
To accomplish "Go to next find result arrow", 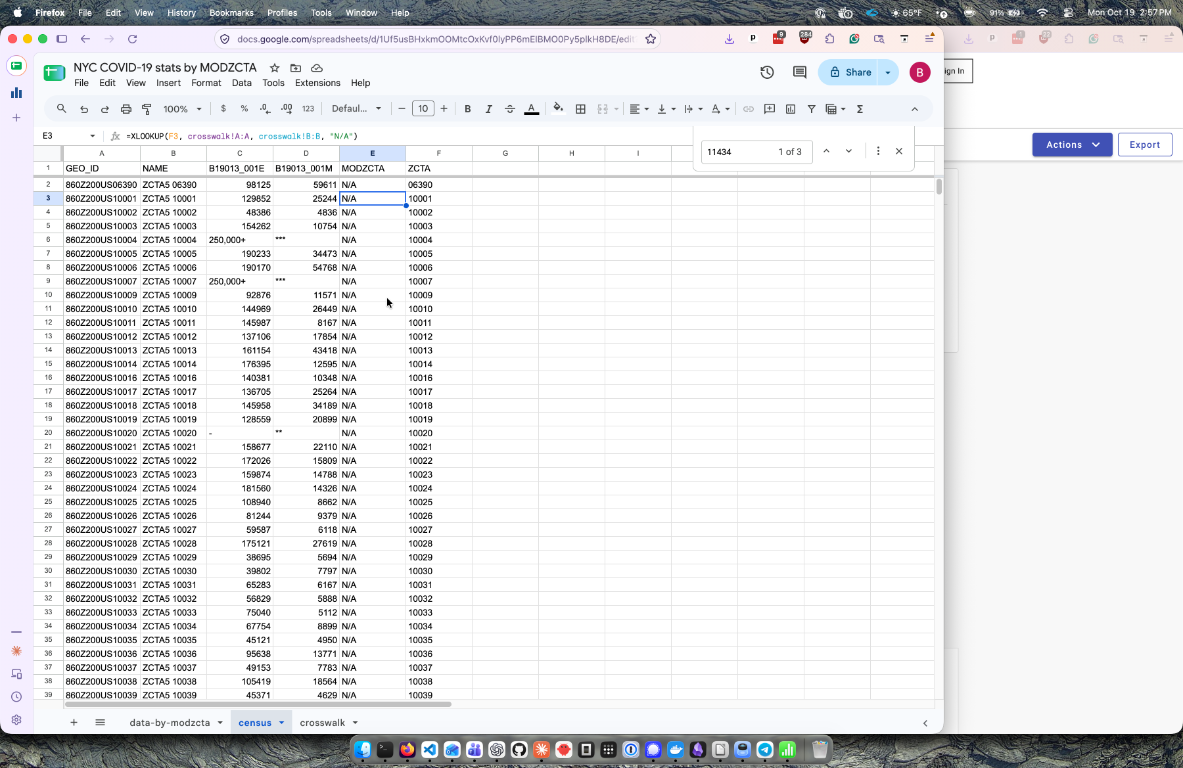I will click(849, 152).
